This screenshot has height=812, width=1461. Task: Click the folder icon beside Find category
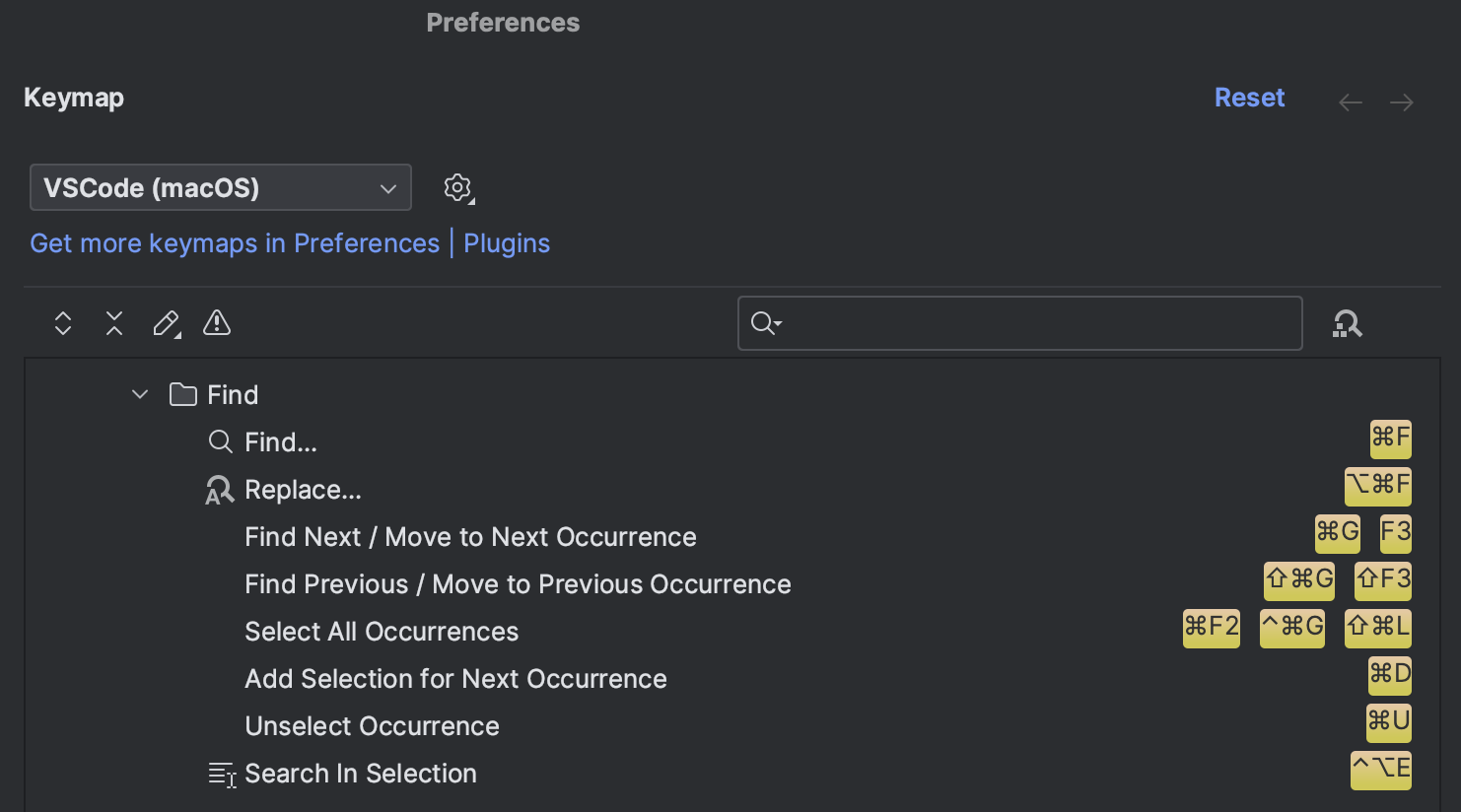182,393
